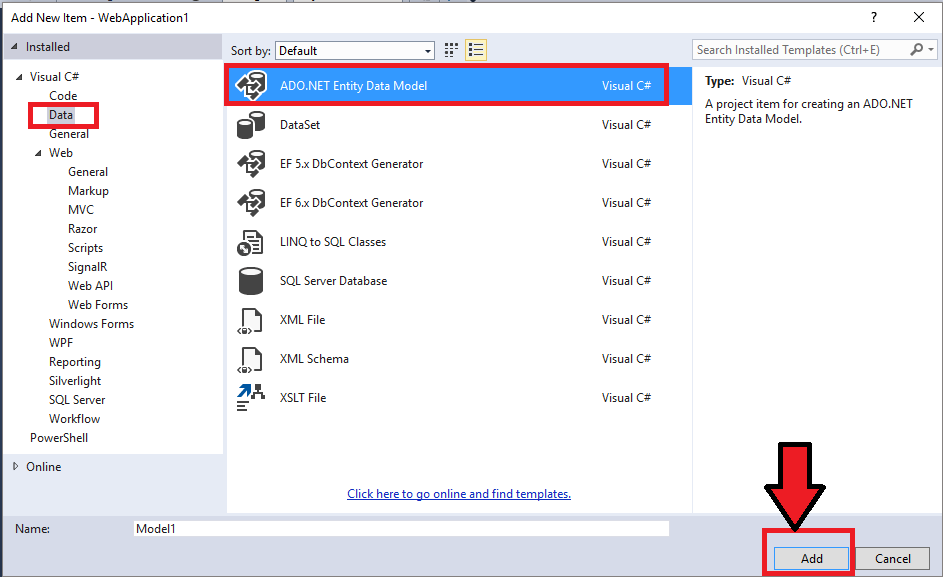Click the Add button
This screenshot has height=577, width=943.
pos(809,558)
